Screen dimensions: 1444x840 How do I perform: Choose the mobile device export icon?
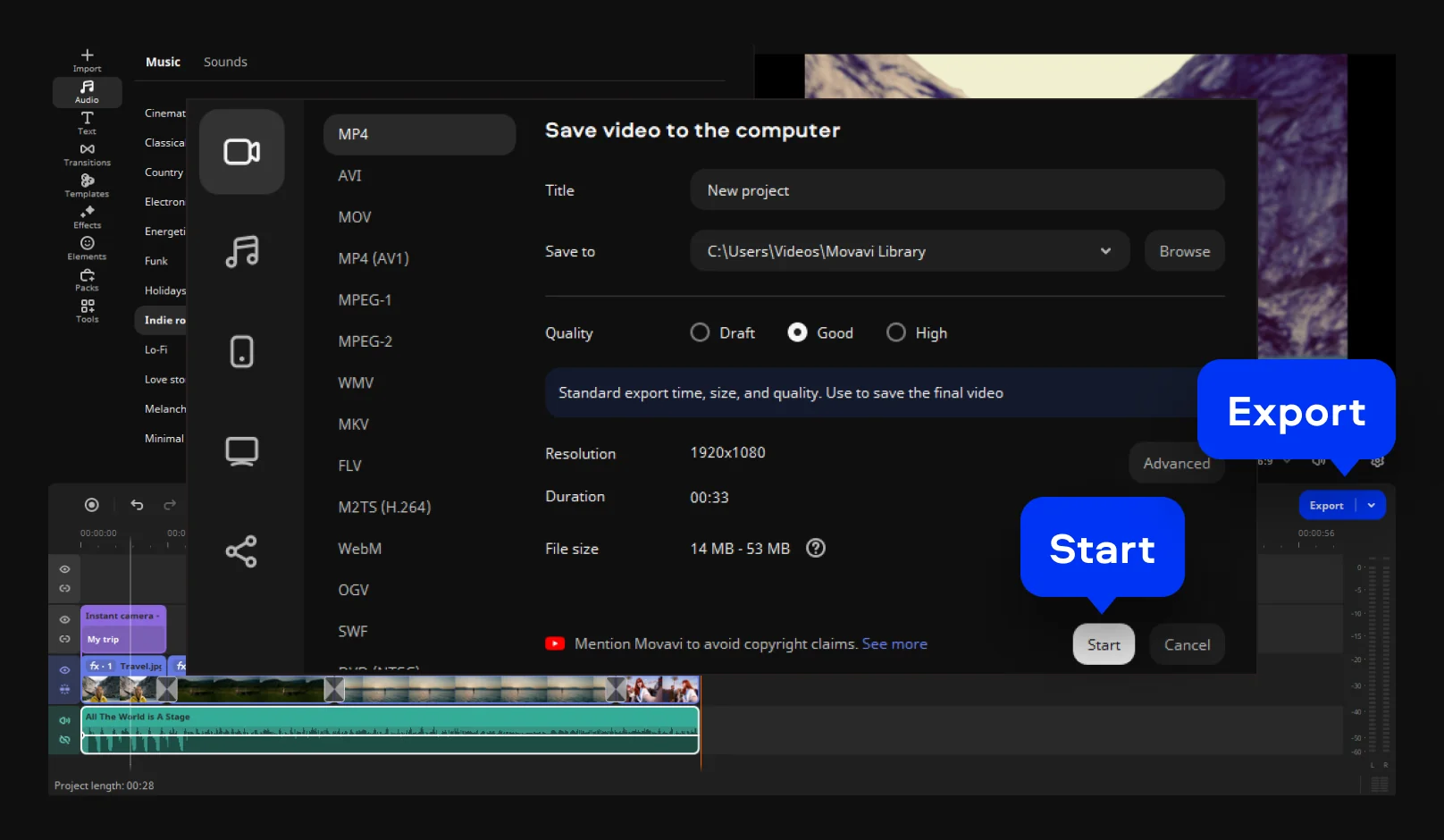coord(241,352)
